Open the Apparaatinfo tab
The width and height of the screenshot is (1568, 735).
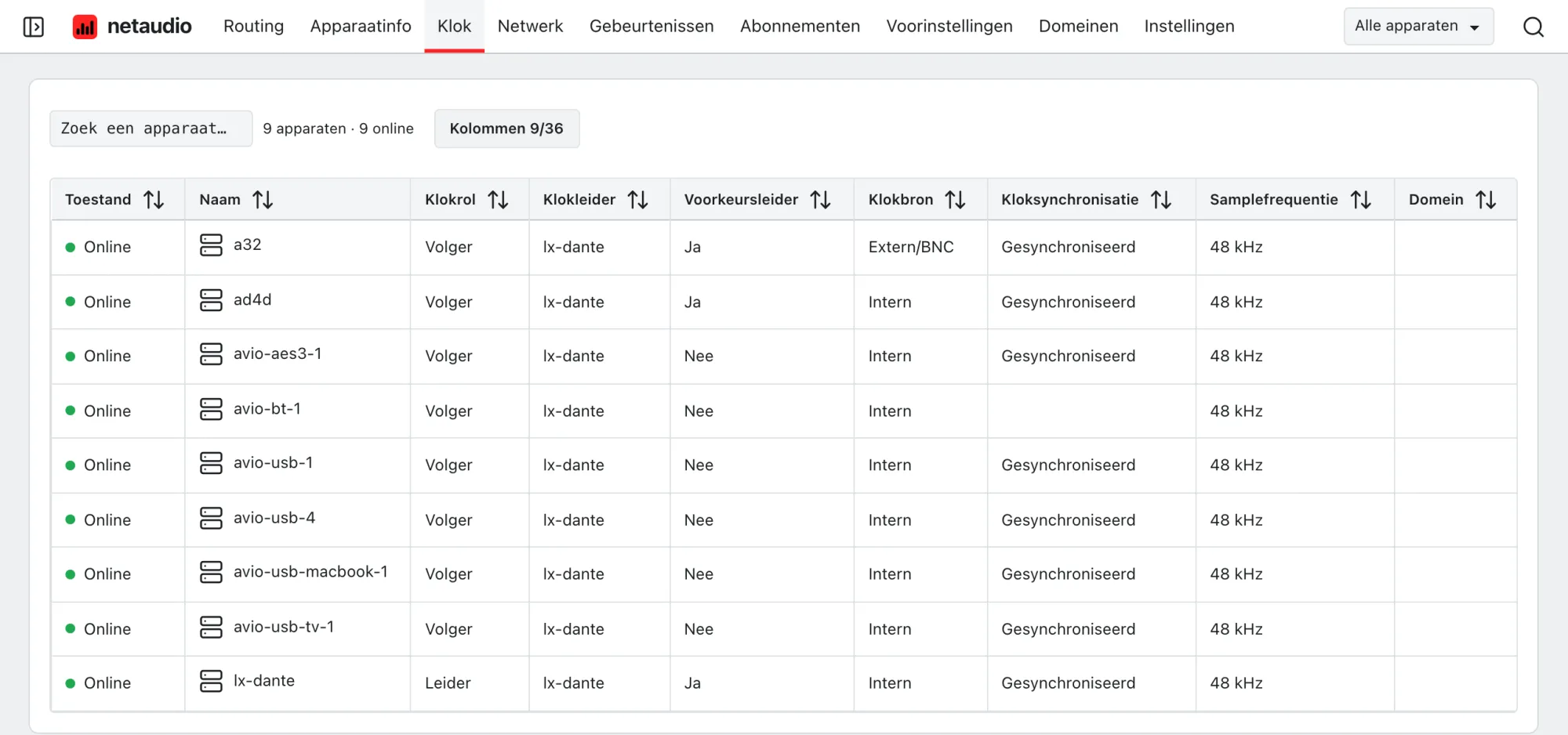(361, 27)
